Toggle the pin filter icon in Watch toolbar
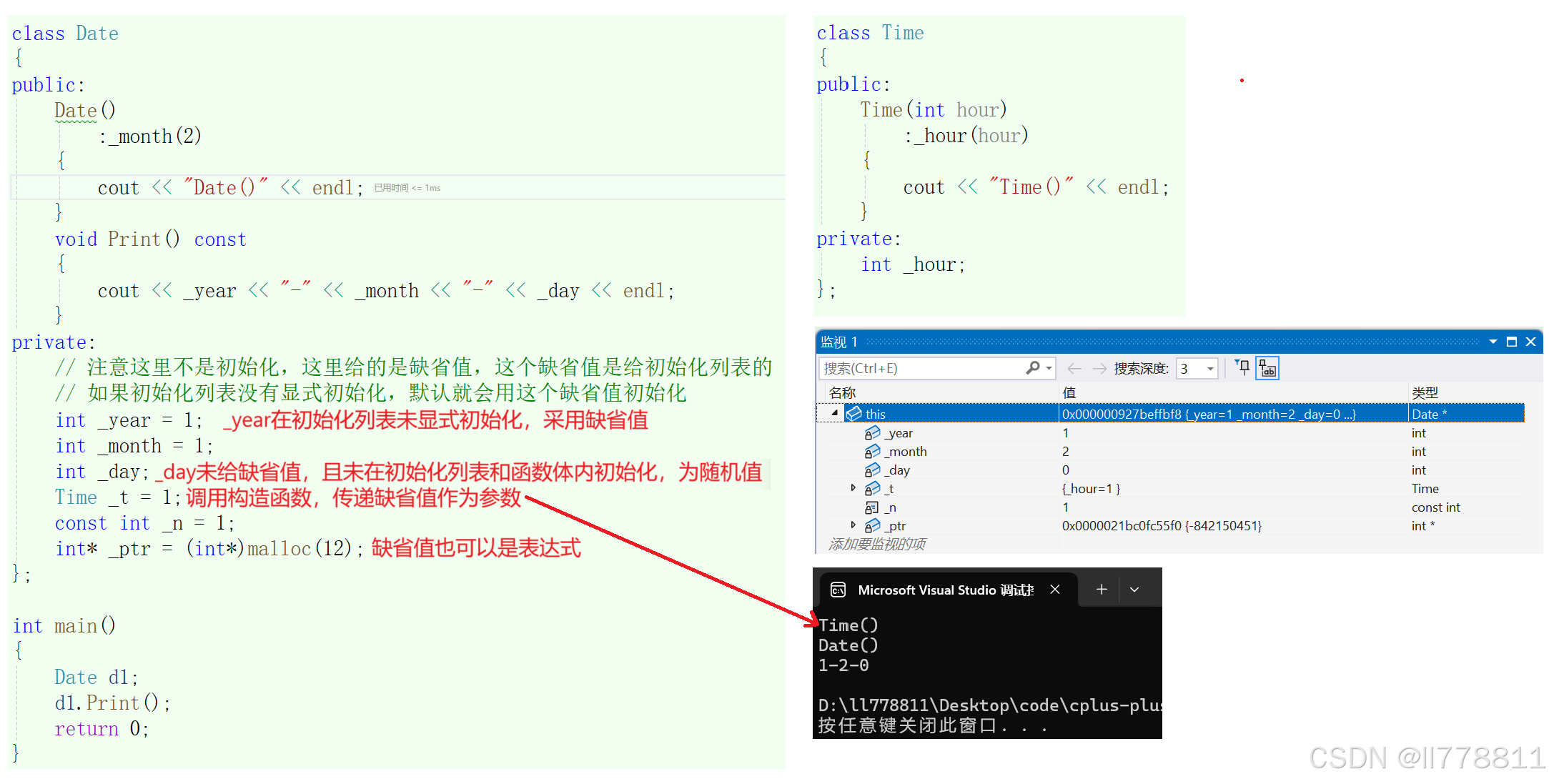This screenshot has width=1549, height=784. [1243, 368]
